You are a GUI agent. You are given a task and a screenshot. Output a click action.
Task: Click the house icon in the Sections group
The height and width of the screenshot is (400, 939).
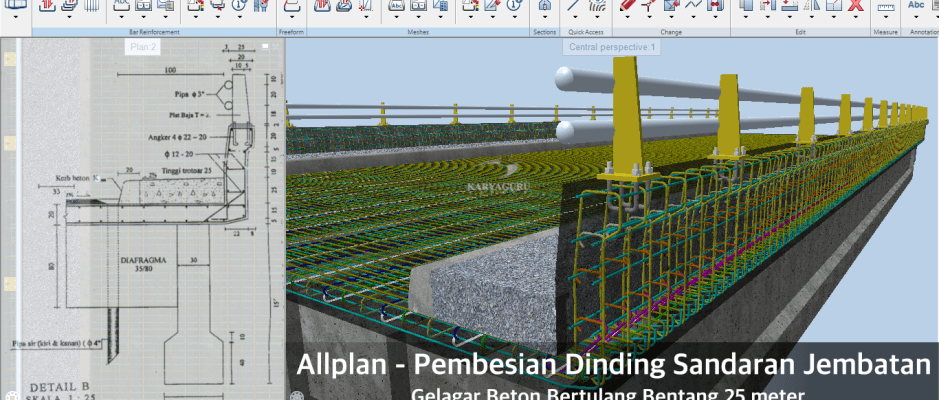545,5
